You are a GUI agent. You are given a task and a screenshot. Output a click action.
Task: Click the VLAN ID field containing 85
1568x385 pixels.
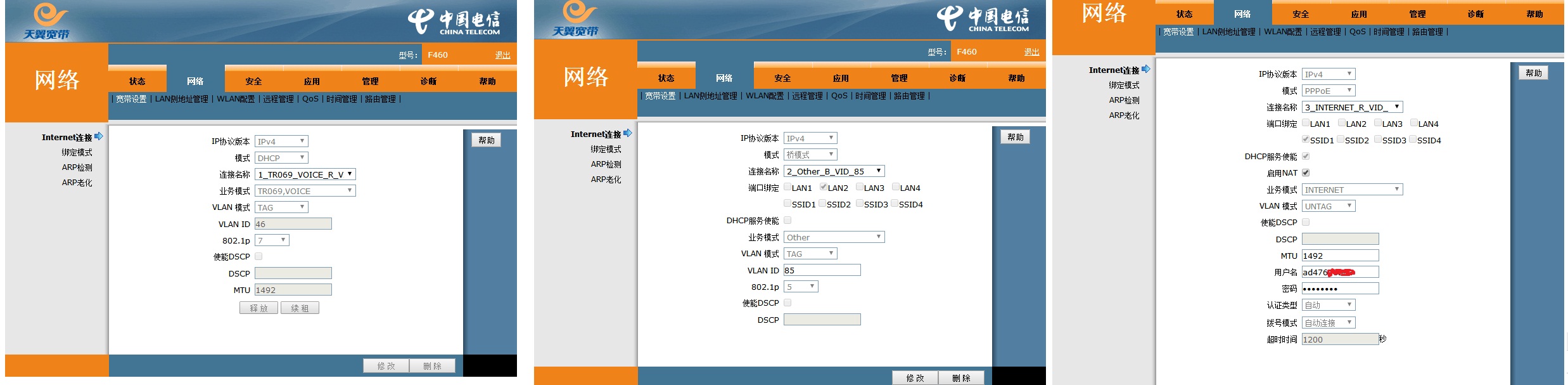pos(822,270)
